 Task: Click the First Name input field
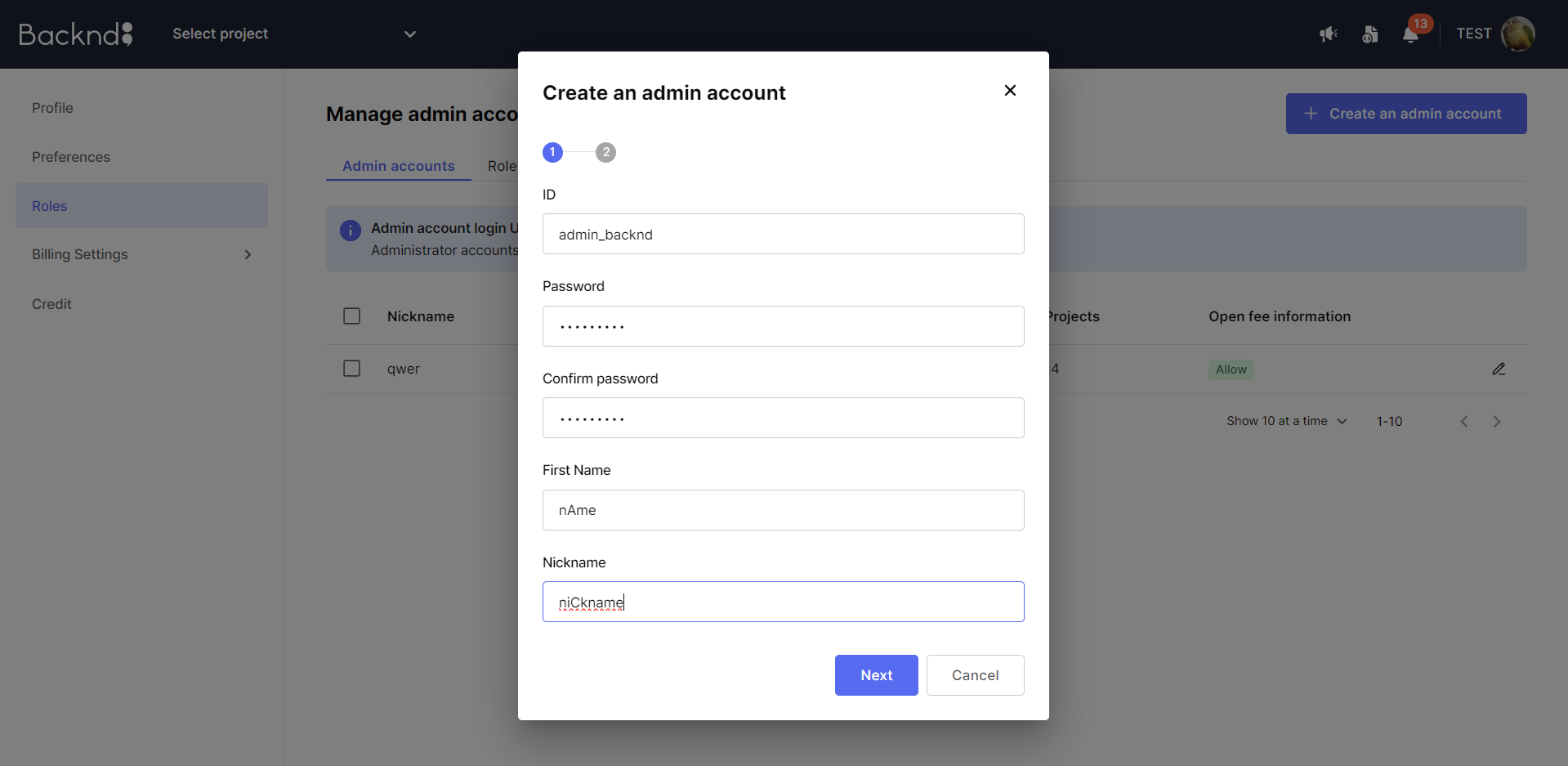[783, 510]
